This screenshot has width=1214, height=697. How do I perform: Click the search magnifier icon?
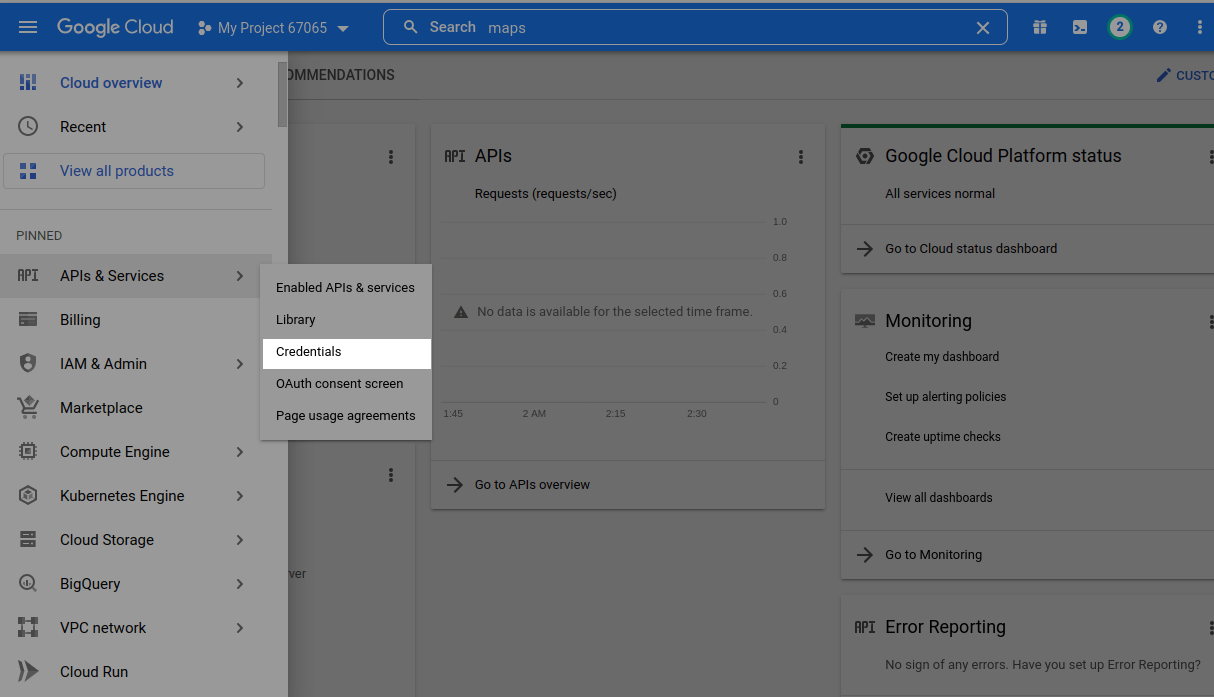[410, 27]
